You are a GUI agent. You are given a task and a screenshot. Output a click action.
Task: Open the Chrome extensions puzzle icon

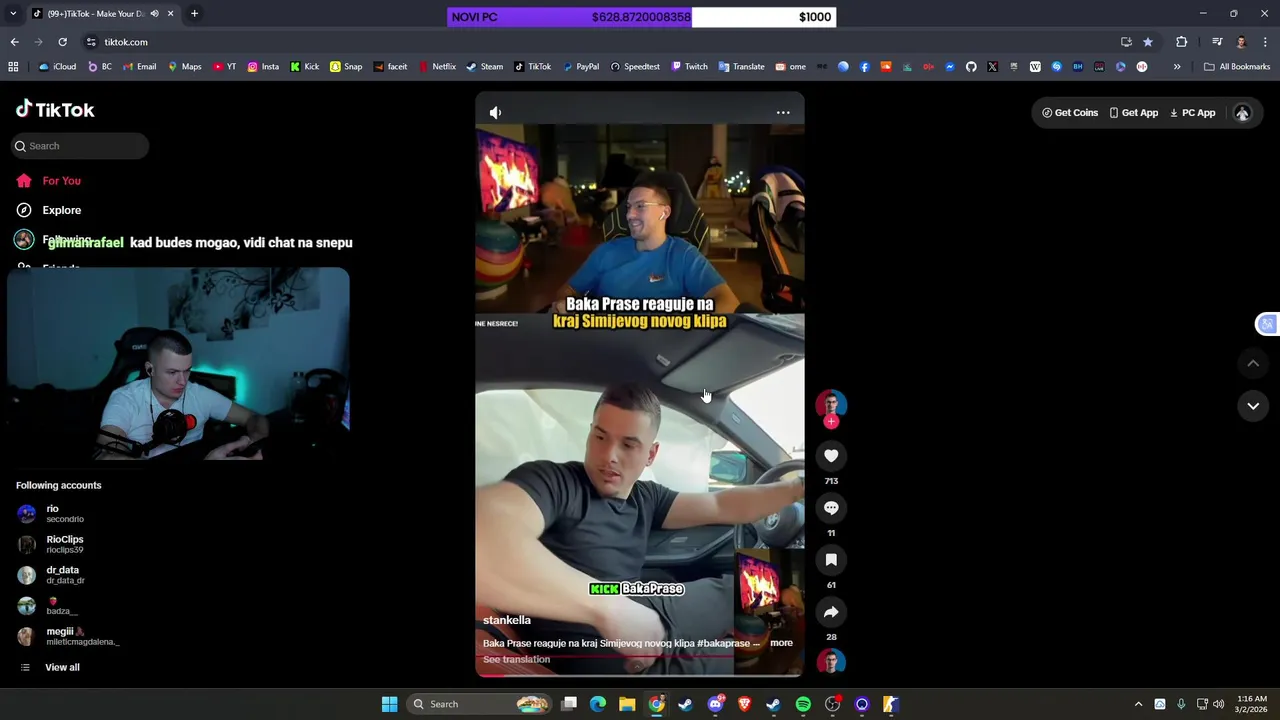coord(1182,42)
